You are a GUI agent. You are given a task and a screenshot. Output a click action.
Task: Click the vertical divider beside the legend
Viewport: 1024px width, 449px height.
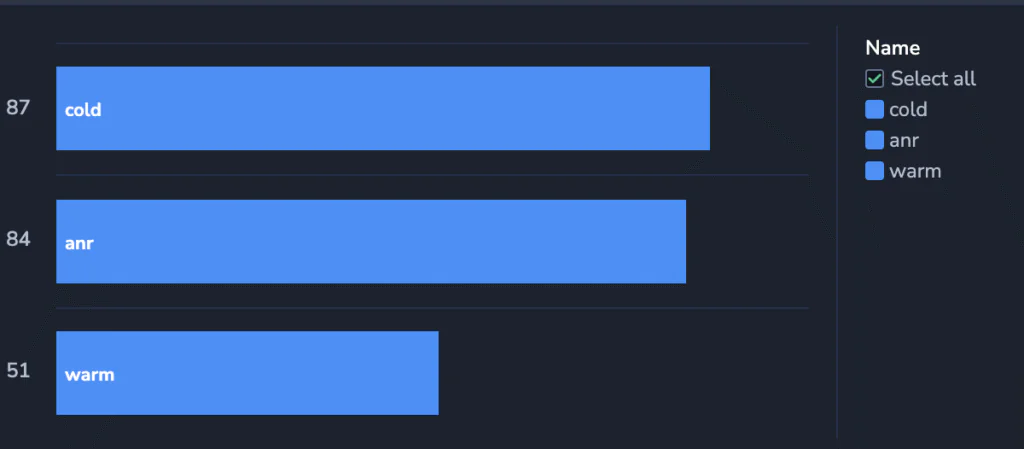[x=837, y=232]
